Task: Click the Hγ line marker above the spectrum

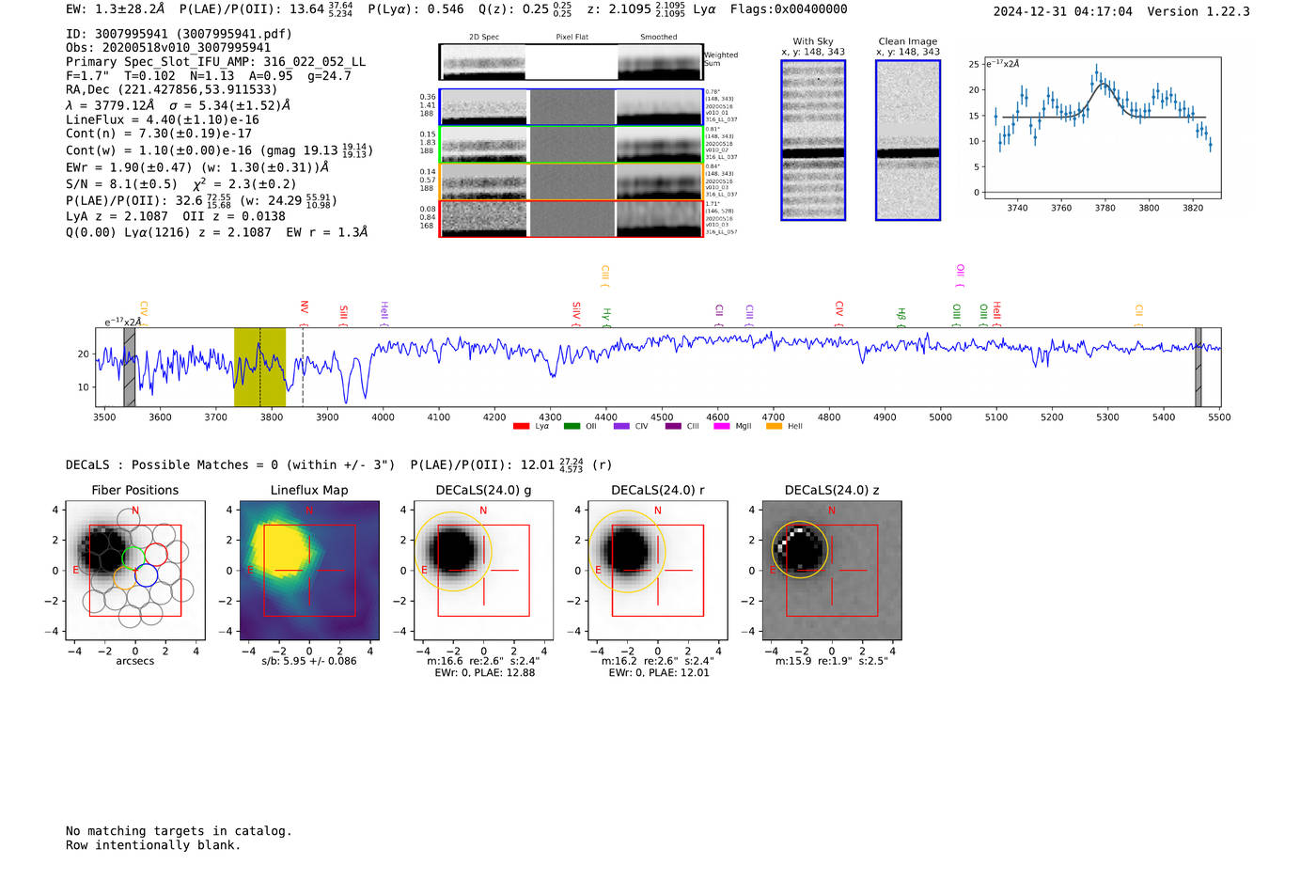Action: point(606,316)
